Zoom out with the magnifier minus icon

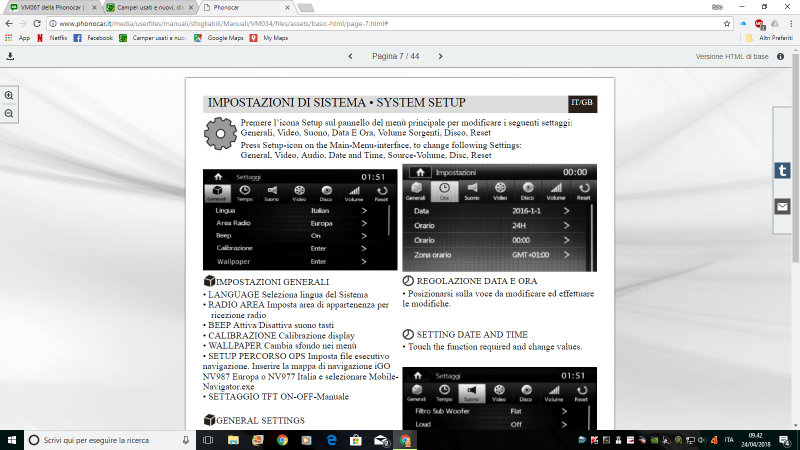pyautogui.click(x=10, y=113)
